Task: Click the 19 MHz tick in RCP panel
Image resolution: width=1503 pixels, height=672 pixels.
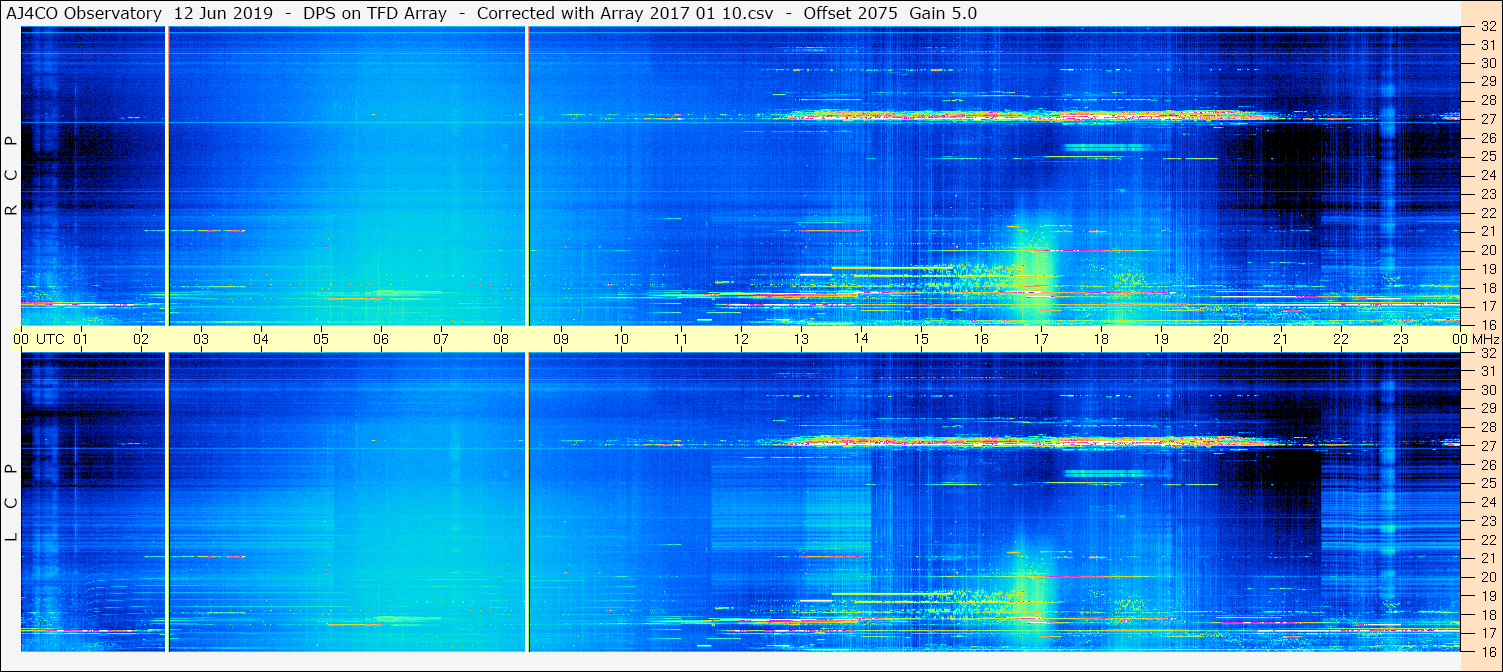Action: click(1488, 268)
